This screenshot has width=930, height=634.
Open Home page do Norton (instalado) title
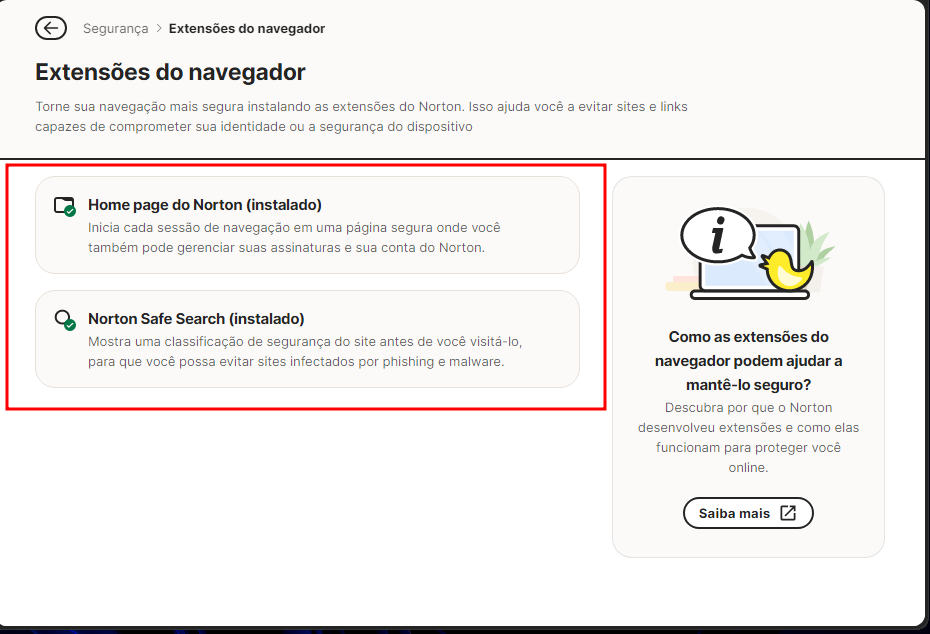(204, 205)
